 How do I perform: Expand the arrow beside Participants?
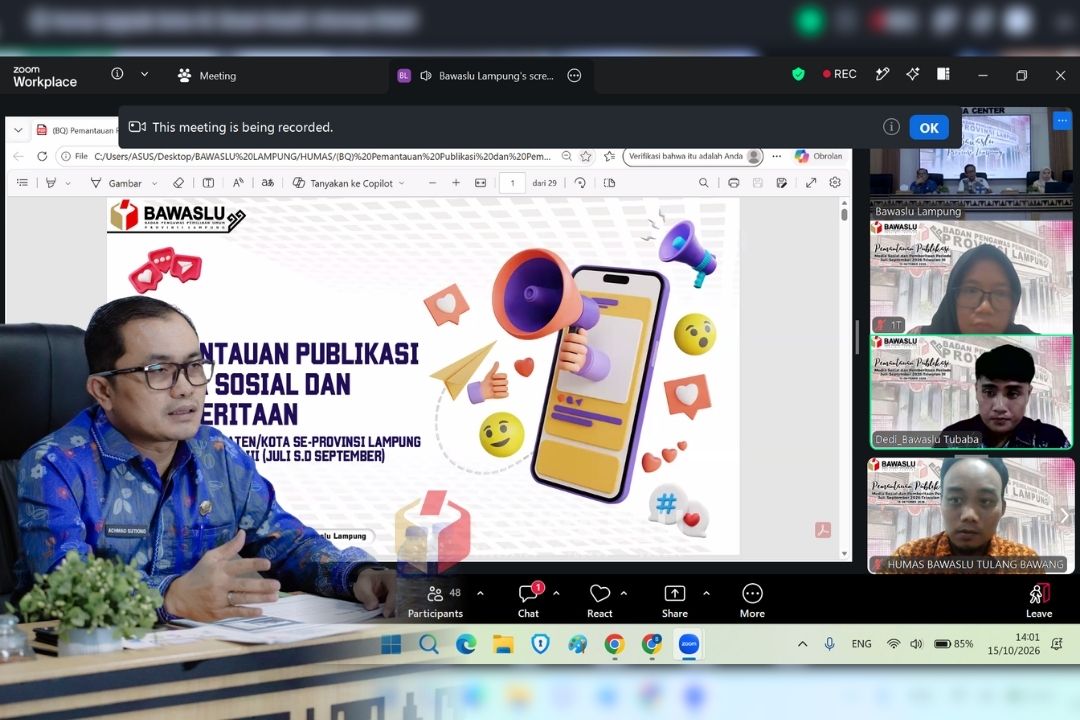480,593
